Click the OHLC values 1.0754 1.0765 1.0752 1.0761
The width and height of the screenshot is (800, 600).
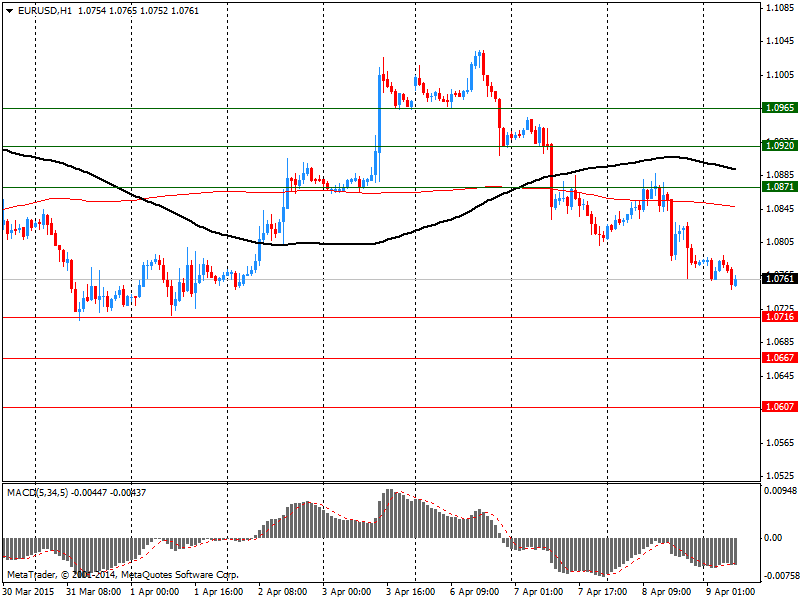[138, 11]
